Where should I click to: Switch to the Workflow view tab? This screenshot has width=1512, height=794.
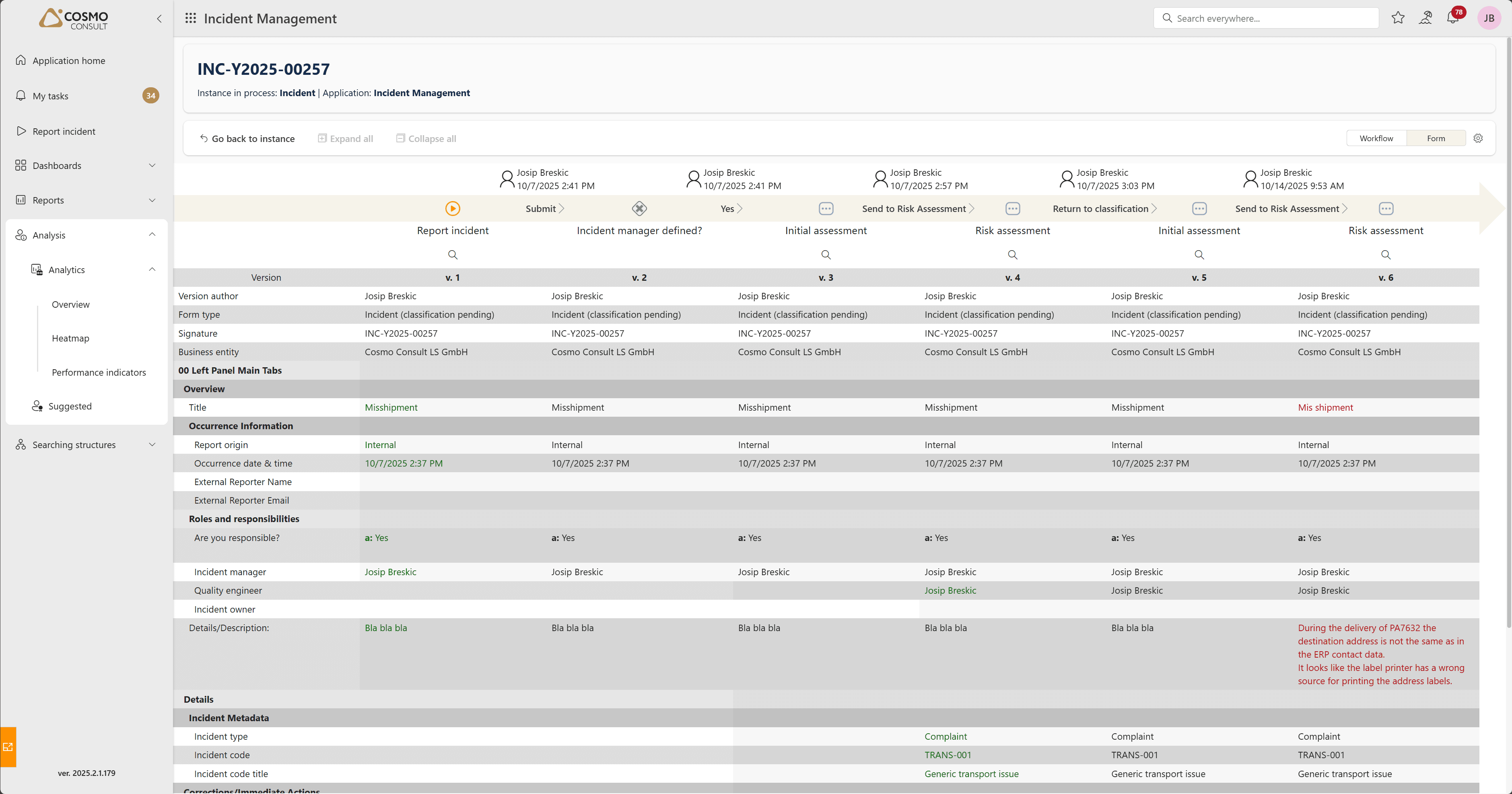[1376, 138]
